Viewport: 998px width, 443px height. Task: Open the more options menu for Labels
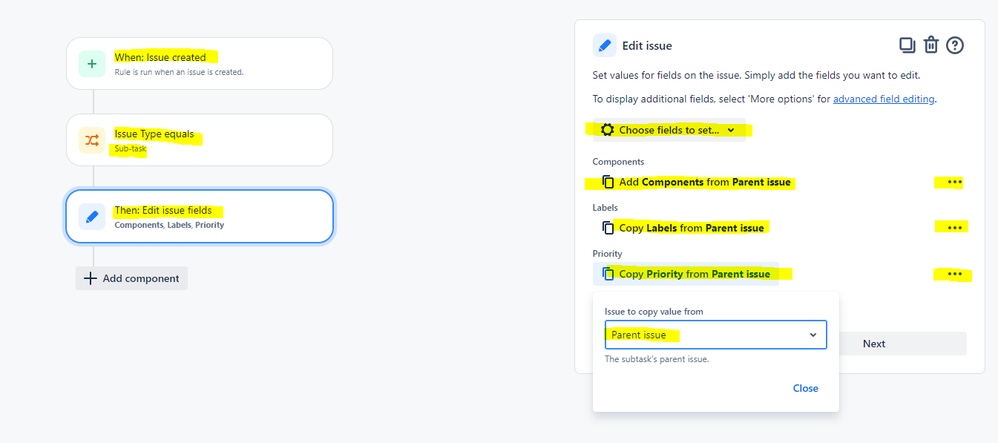954,228
